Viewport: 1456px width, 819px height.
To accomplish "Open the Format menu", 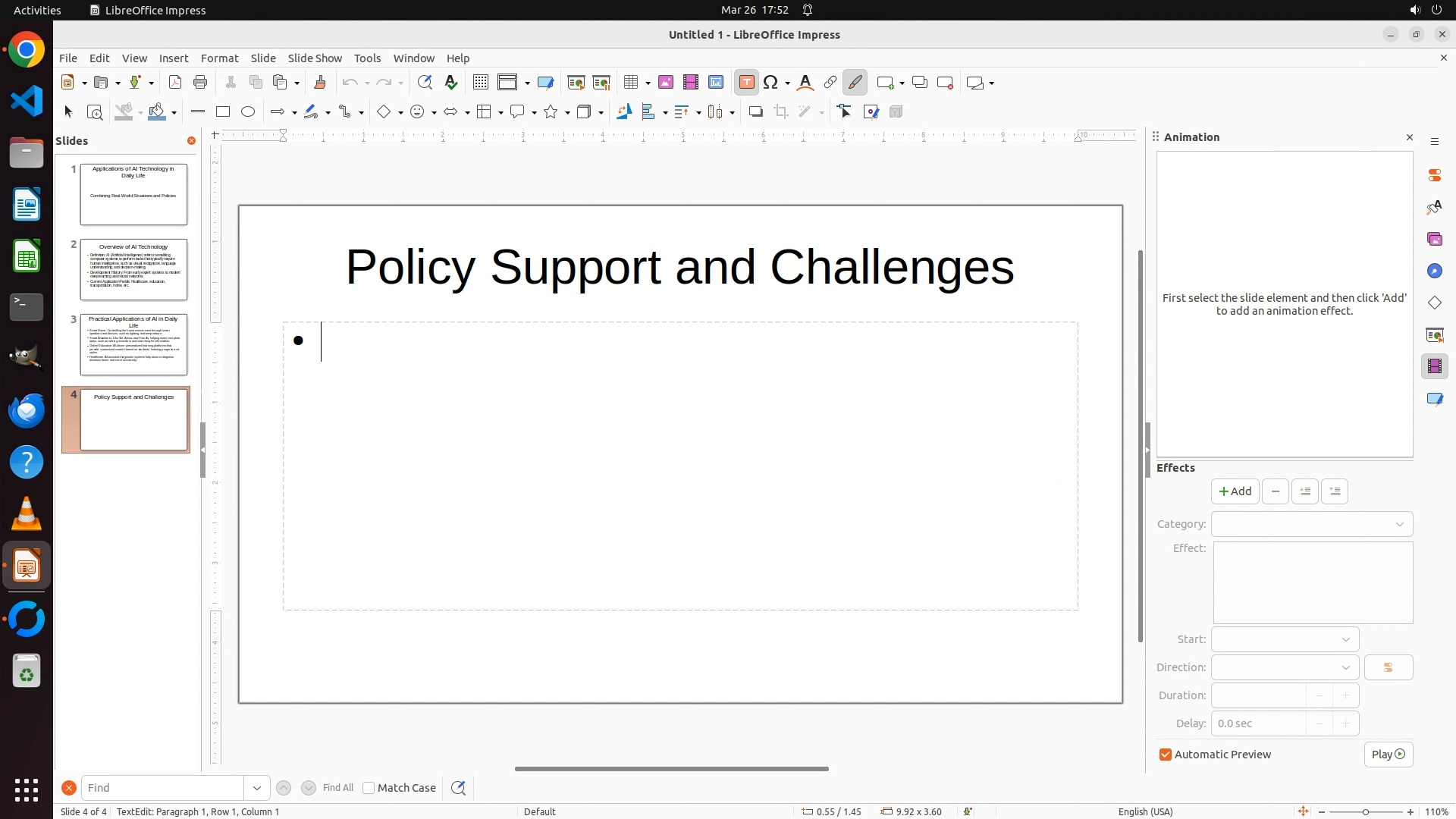I will tap(219, 58).
